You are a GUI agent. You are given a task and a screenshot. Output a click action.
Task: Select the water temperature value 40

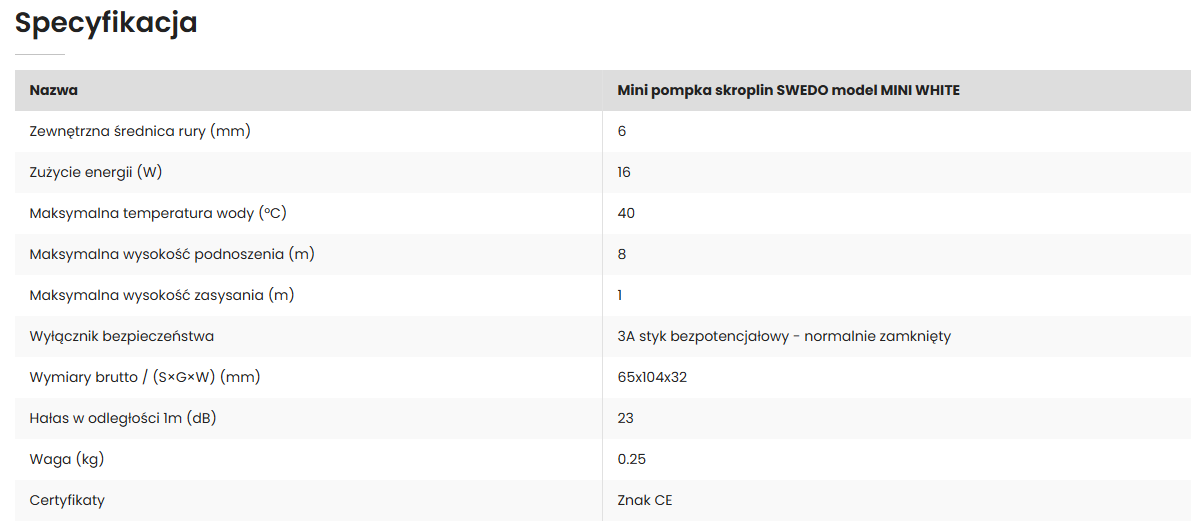(x=626, y=213)
